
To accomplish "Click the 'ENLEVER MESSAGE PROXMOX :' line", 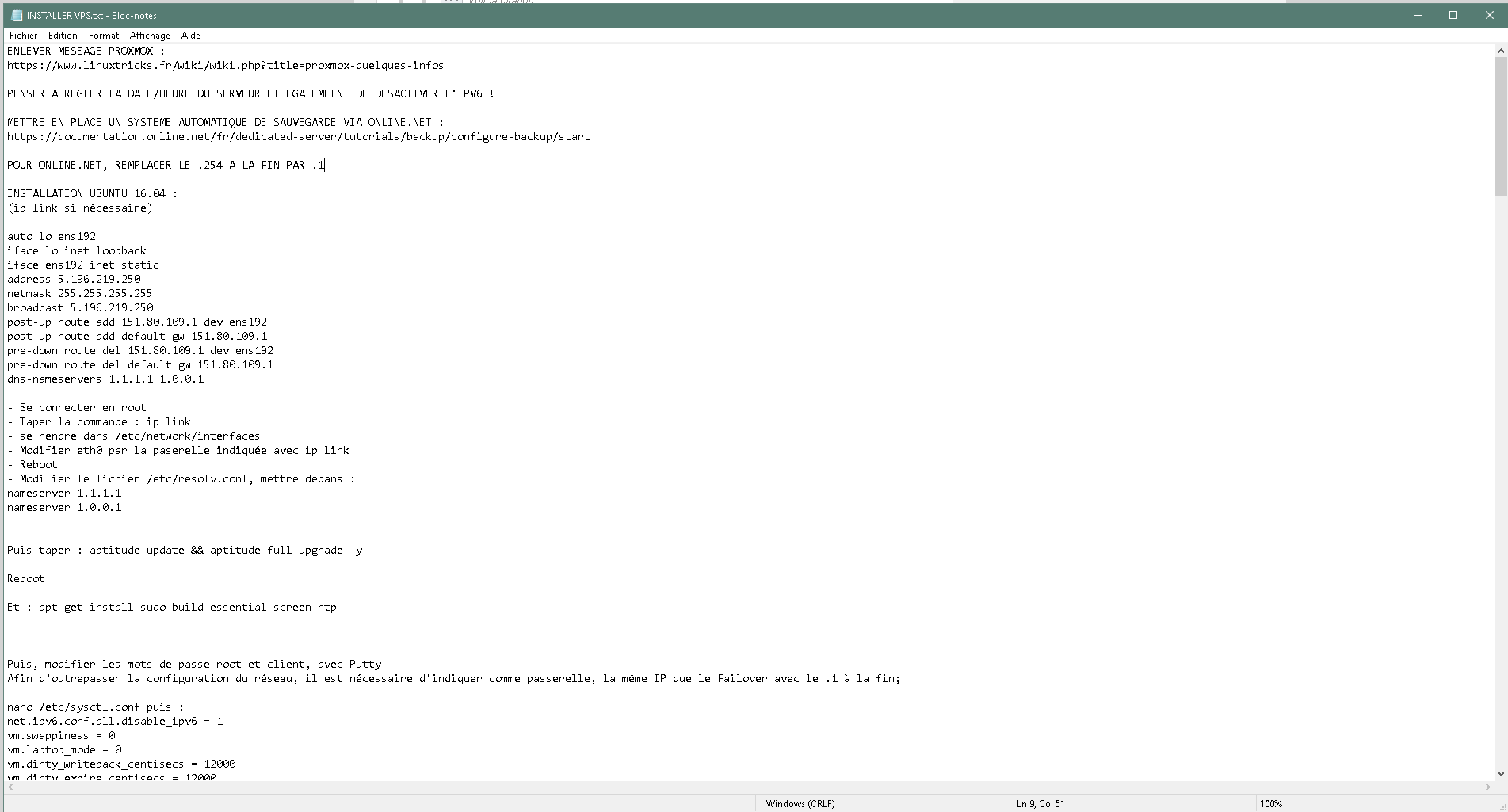I will [86, 51].
